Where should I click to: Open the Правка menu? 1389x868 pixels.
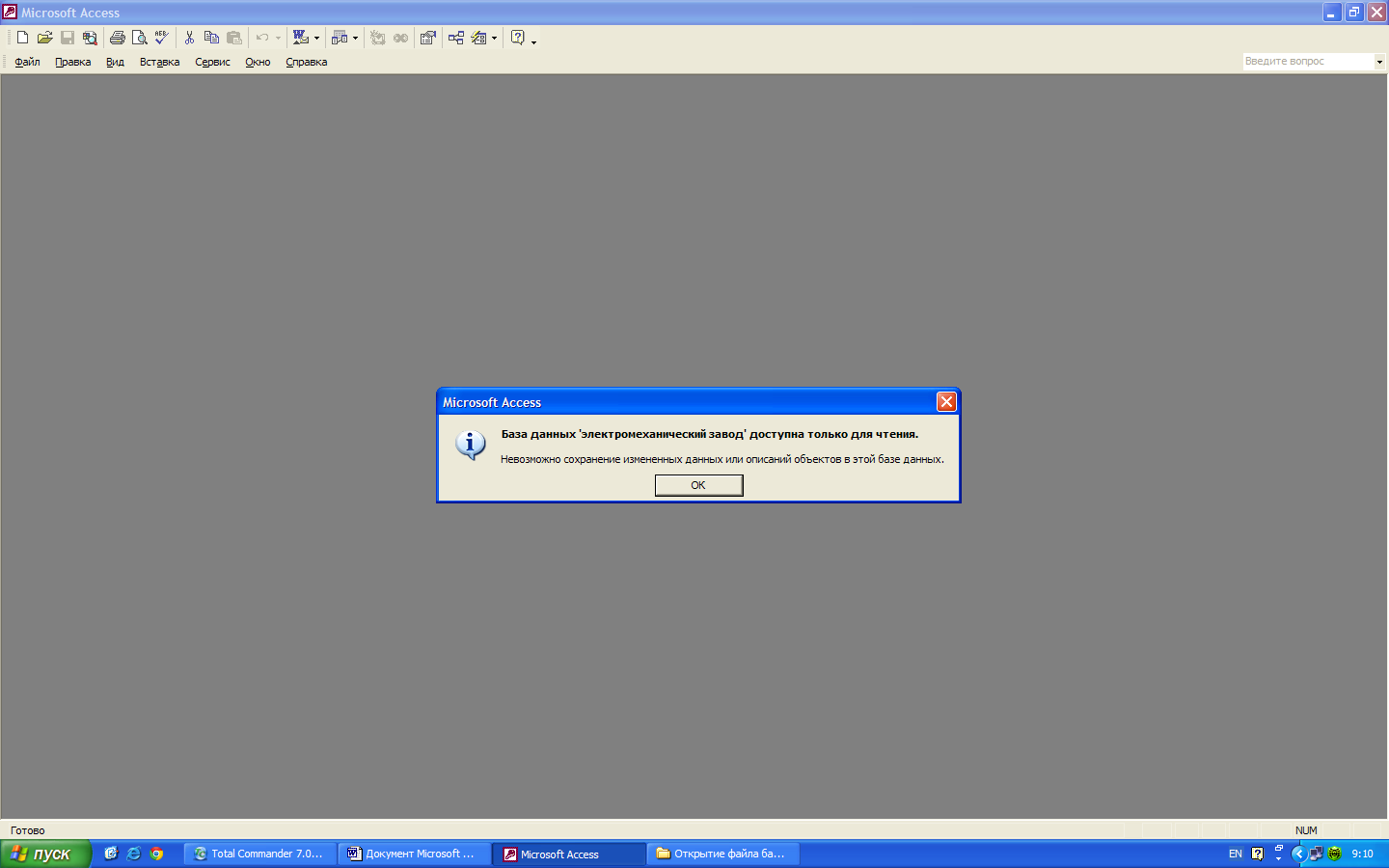pyautogui.click(x=73, y=62)
